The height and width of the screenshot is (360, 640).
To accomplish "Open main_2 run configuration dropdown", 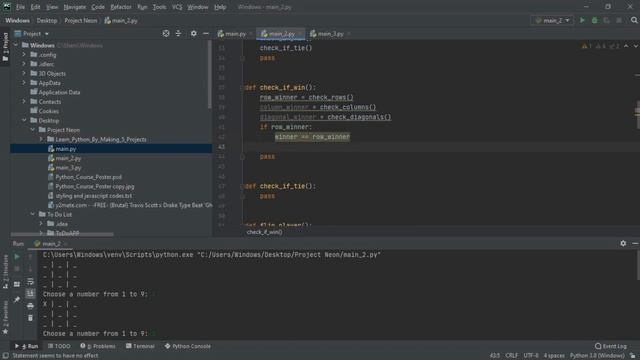I will (x=552, y=20).
